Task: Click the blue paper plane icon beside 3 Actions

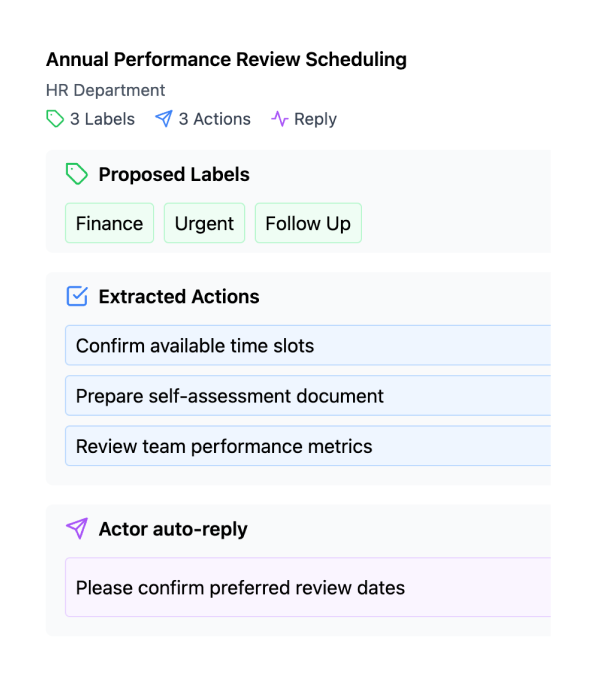Action: click(164, 119)
